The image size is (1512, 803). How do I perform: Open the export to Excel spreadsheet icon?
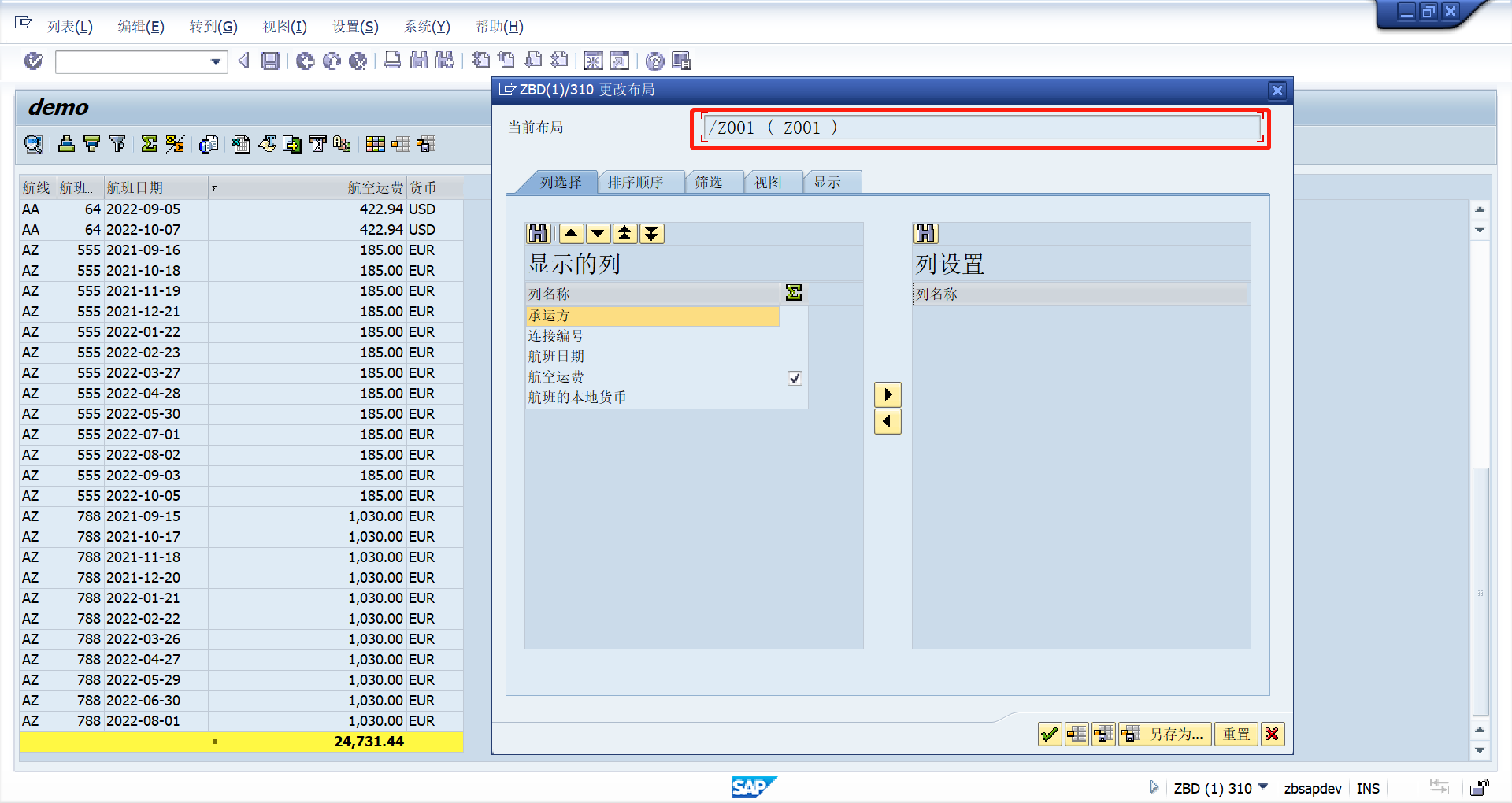click(x=240, y=144)
